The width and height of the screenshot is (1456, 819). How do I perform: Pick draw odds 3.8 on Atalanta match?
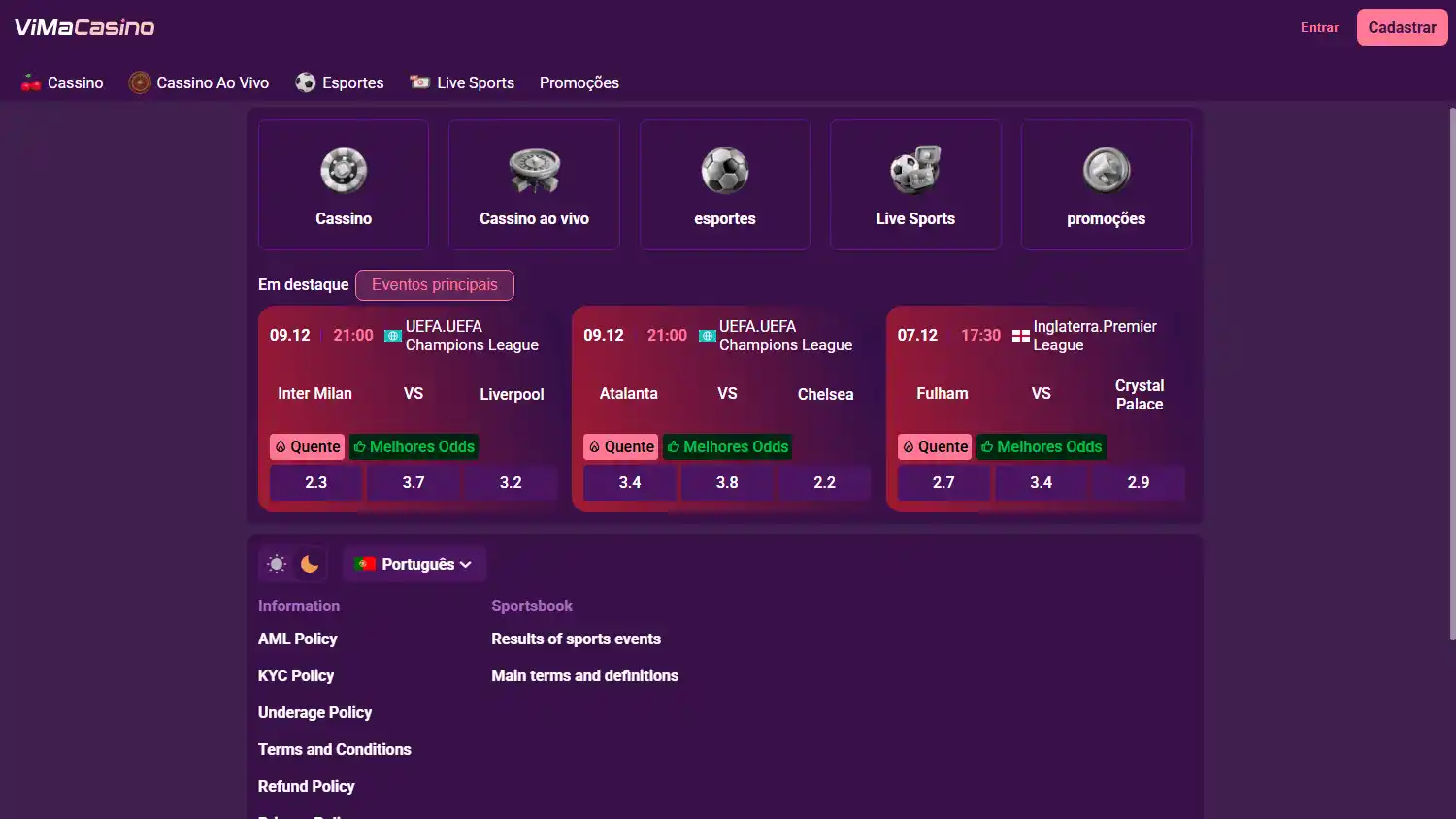(727, 482)
